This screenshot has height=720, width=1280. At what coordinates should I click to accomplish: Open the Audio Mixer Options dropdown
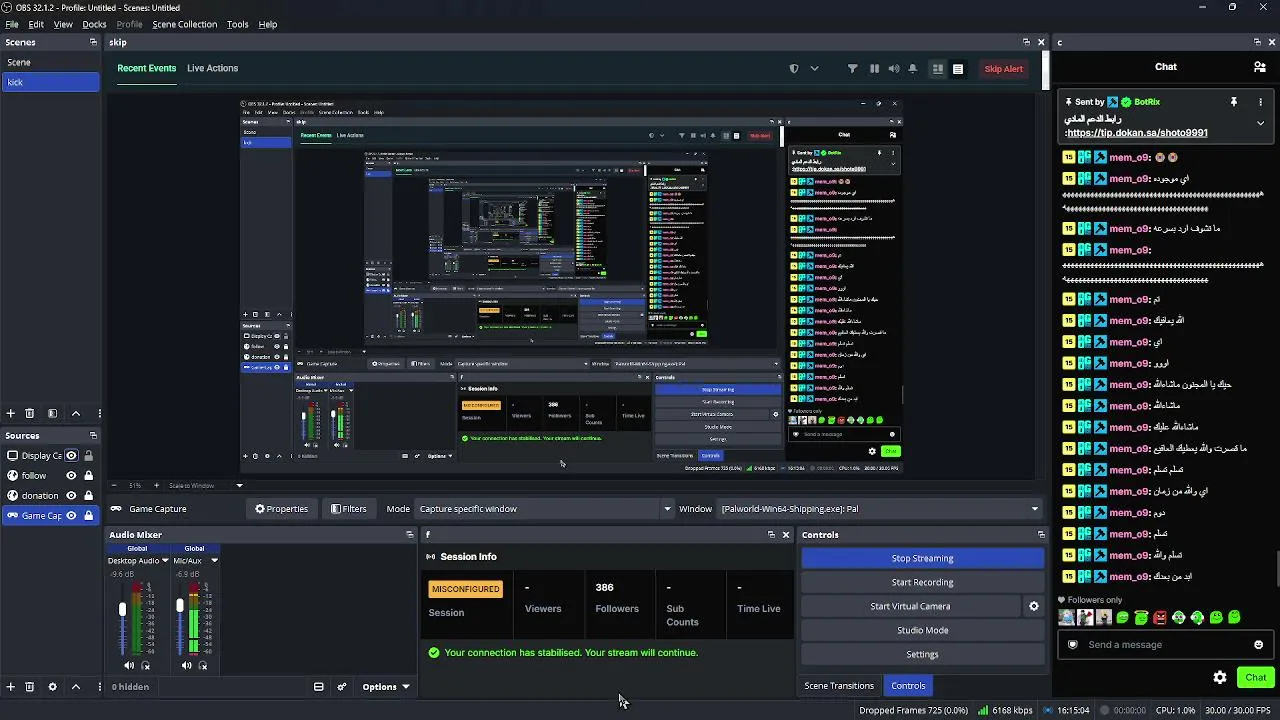point(386,687)
